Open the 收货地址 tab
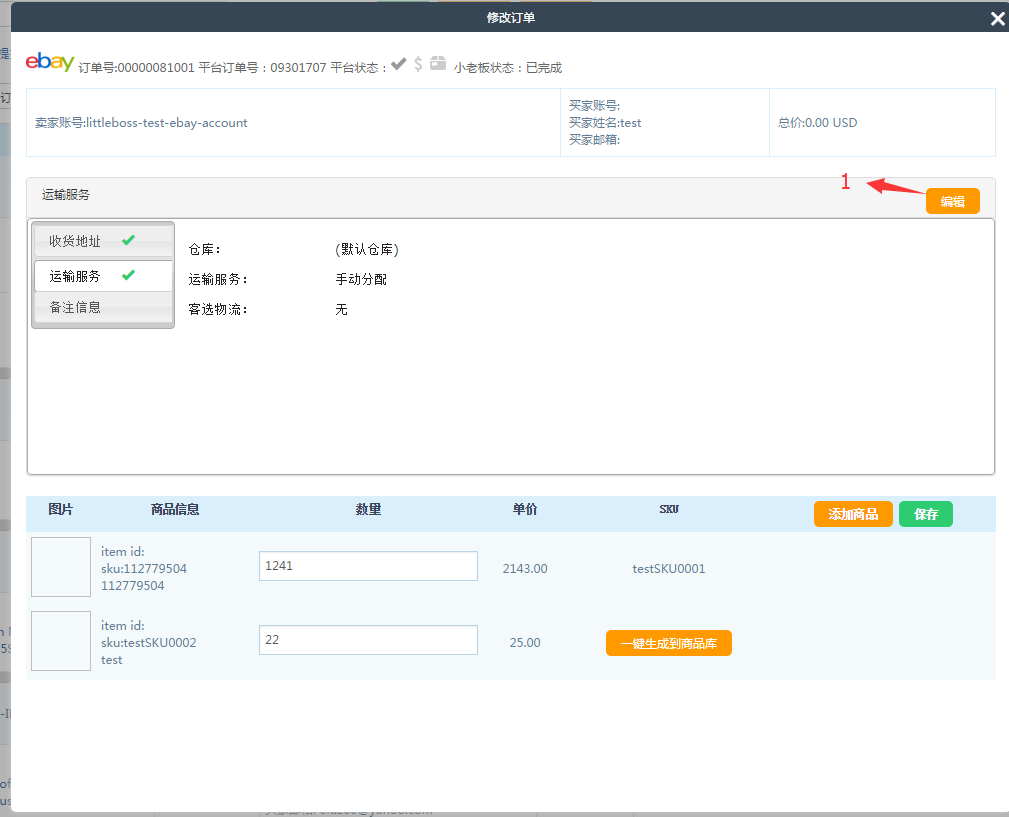1009x817 pixels. point(76,241)
